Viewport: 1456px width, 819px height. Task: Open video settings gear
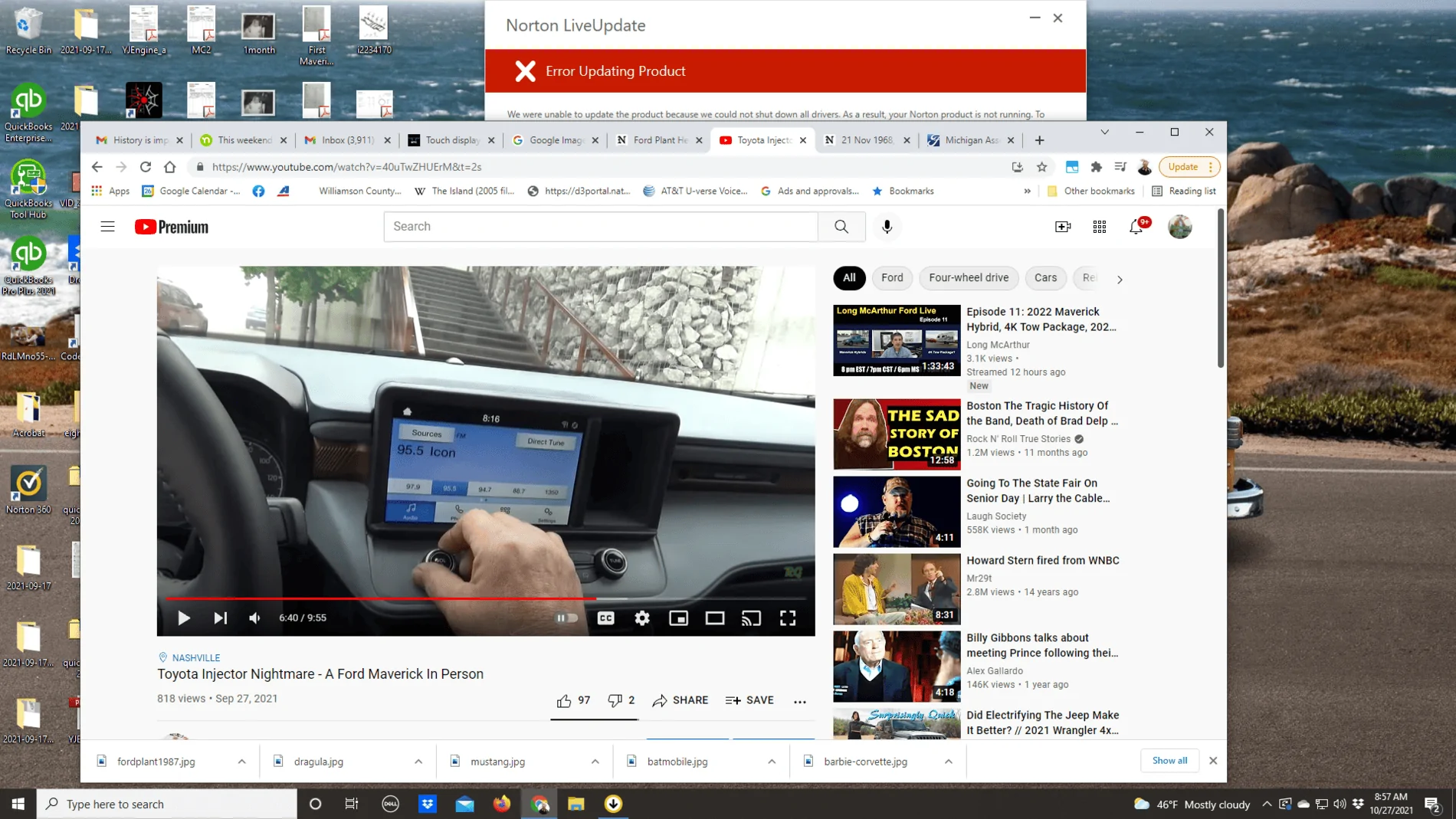[642, 618]
